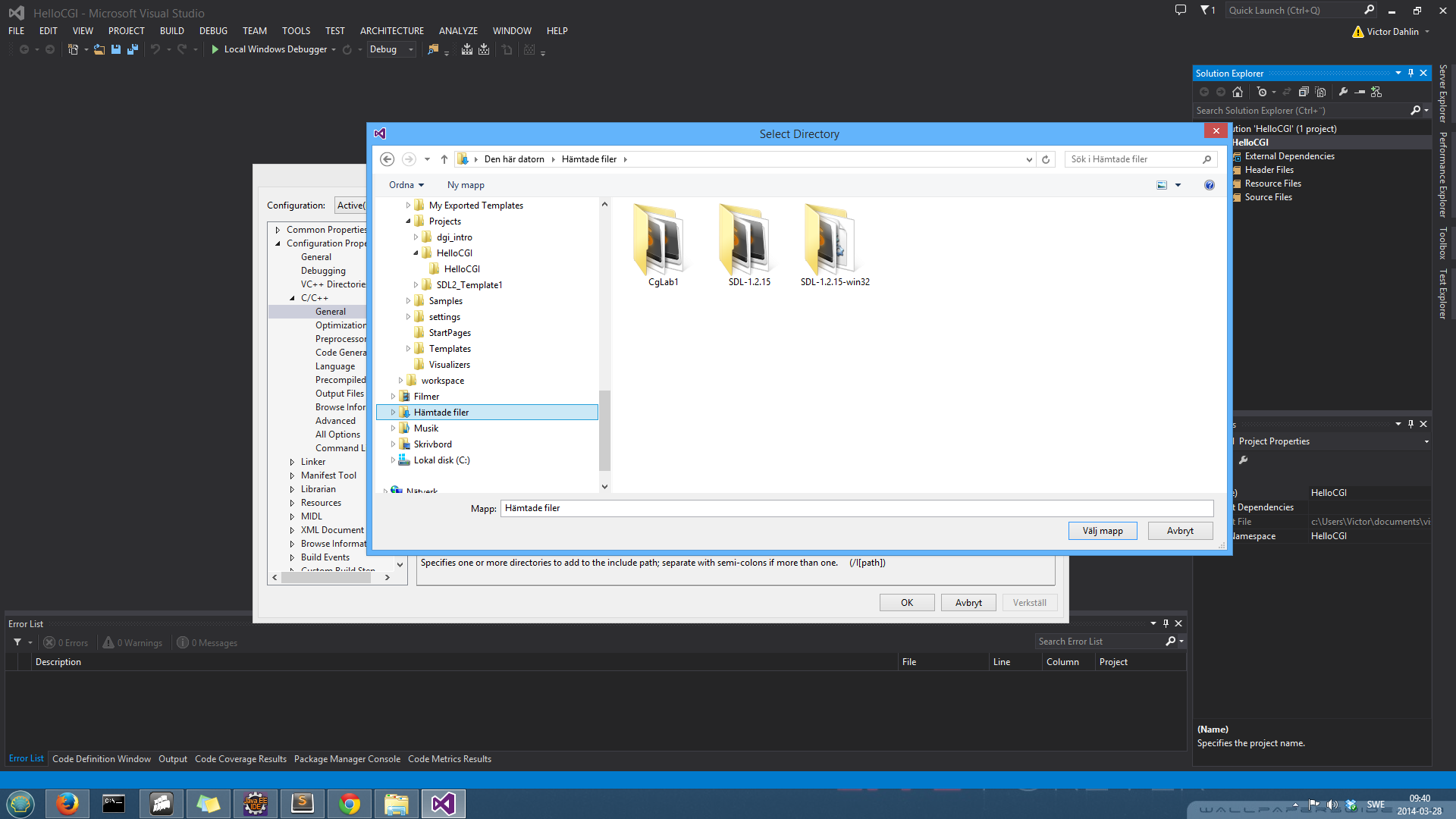The image size is (1456, 819).
Task: Select the SDL-1.2.15-win32 folder
Action: [x=835, y=246]
